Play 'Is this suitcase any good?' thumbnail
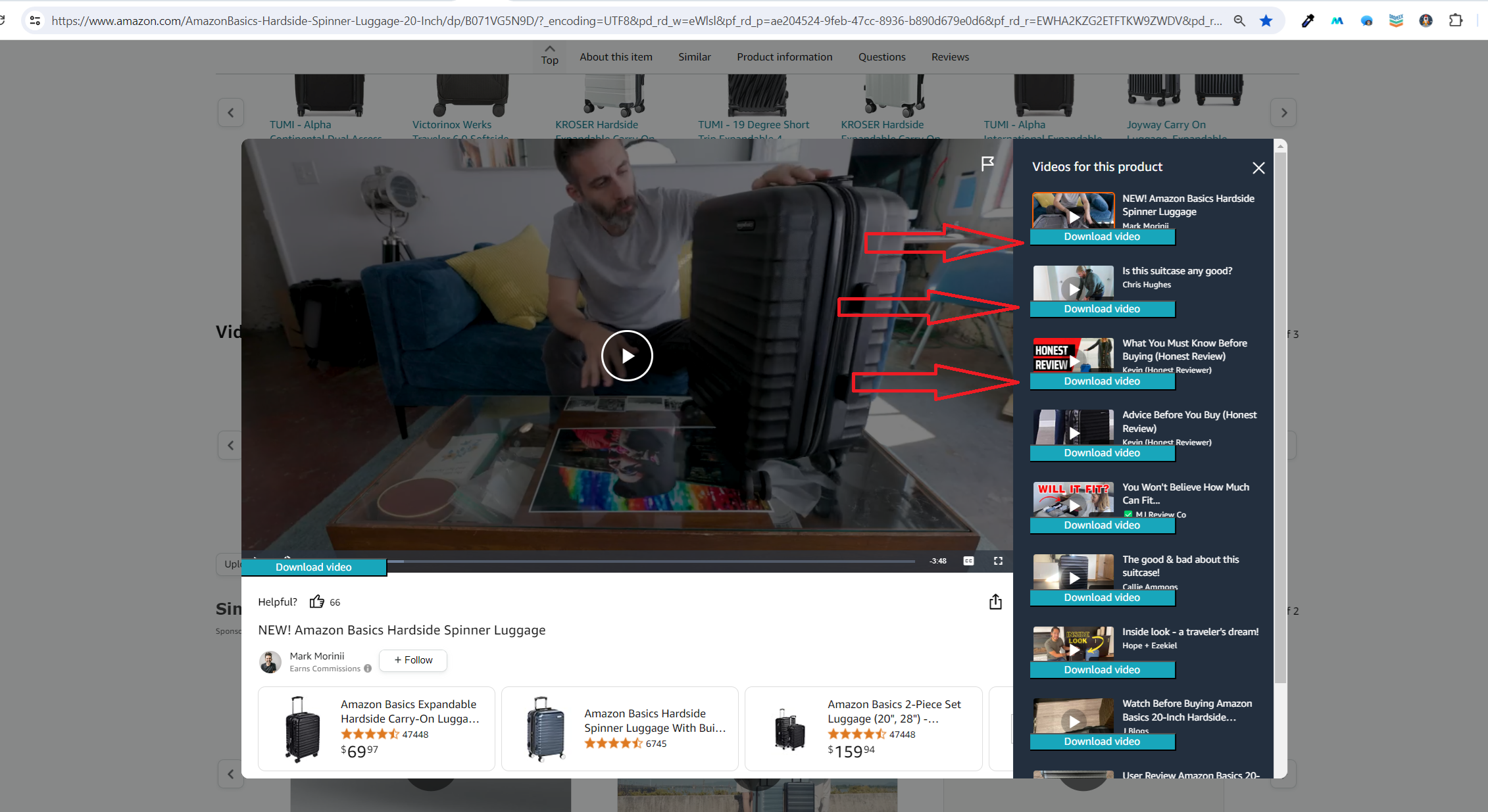Image resolution: width=1488 pixels, height=812 pixels. pos(1074,283)
